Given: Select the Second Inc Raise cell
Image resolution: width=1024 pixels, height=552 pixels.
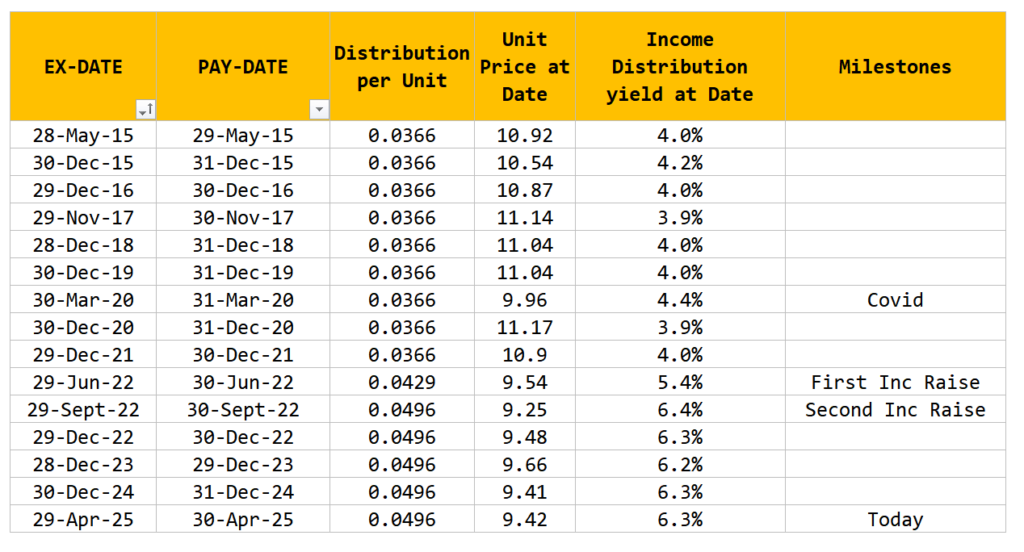Looking at the screenshot, I should [894, 410].
